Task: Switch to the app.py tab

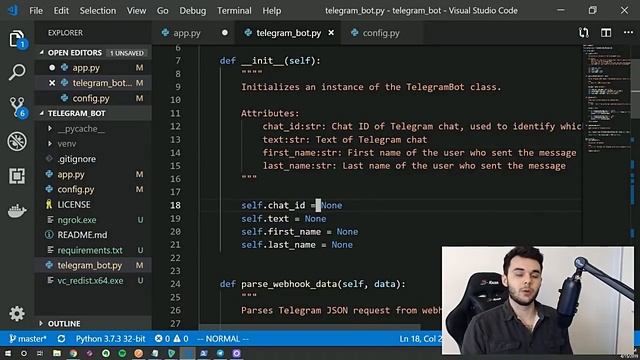Action: [187, 33]
